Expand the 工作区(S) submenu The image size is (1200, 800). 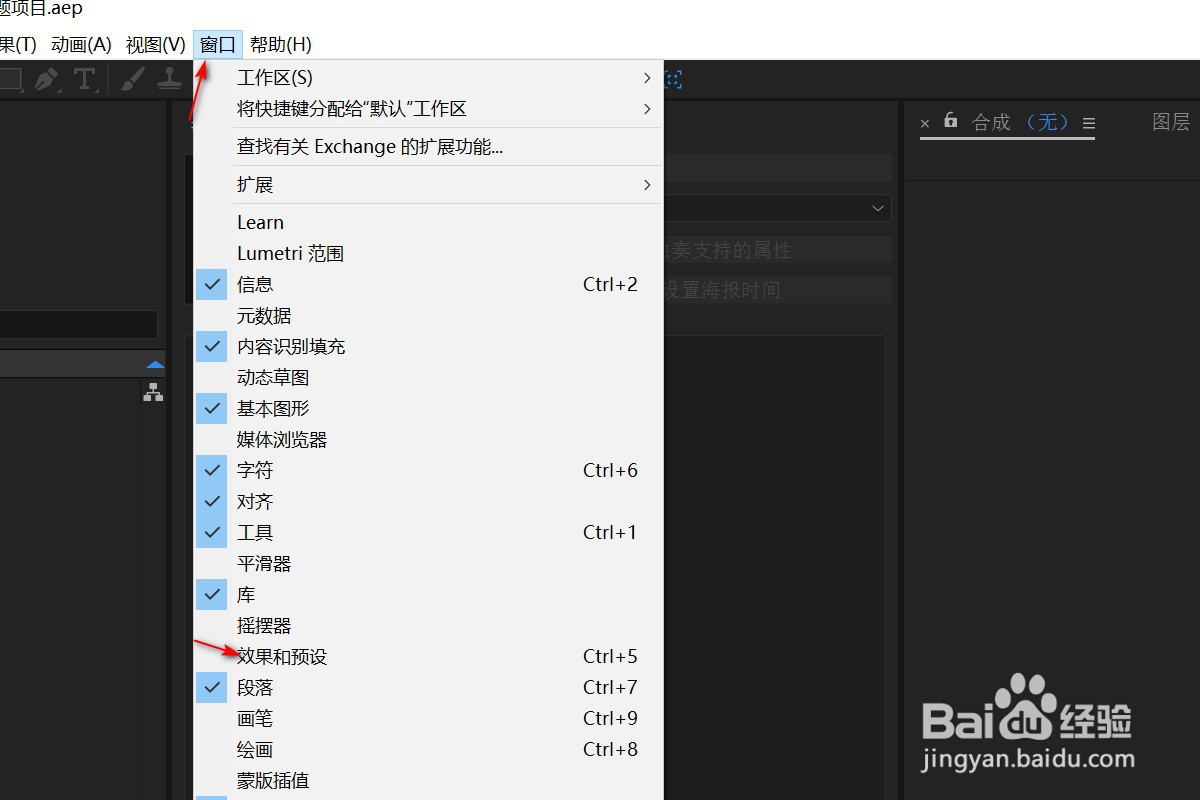coord(428,77)
